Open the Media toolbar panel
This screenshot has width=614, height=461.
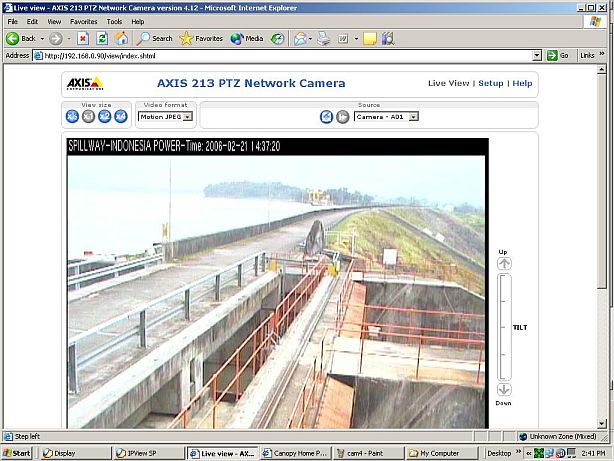[247, 38]
